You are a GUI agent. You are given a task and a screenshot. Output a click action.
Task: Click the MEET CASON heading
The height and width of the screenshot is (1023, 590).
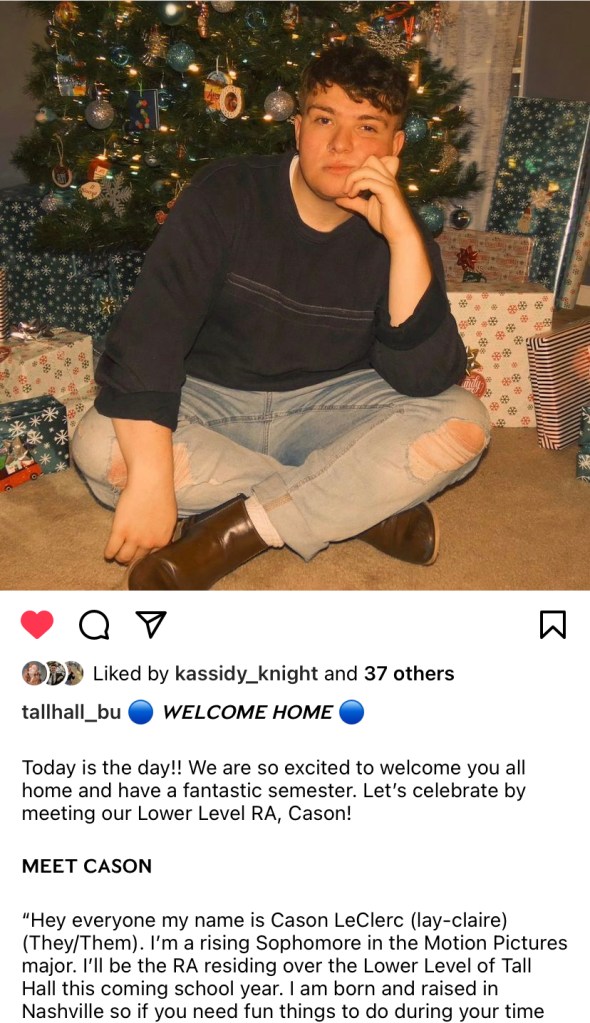point(87,866)
